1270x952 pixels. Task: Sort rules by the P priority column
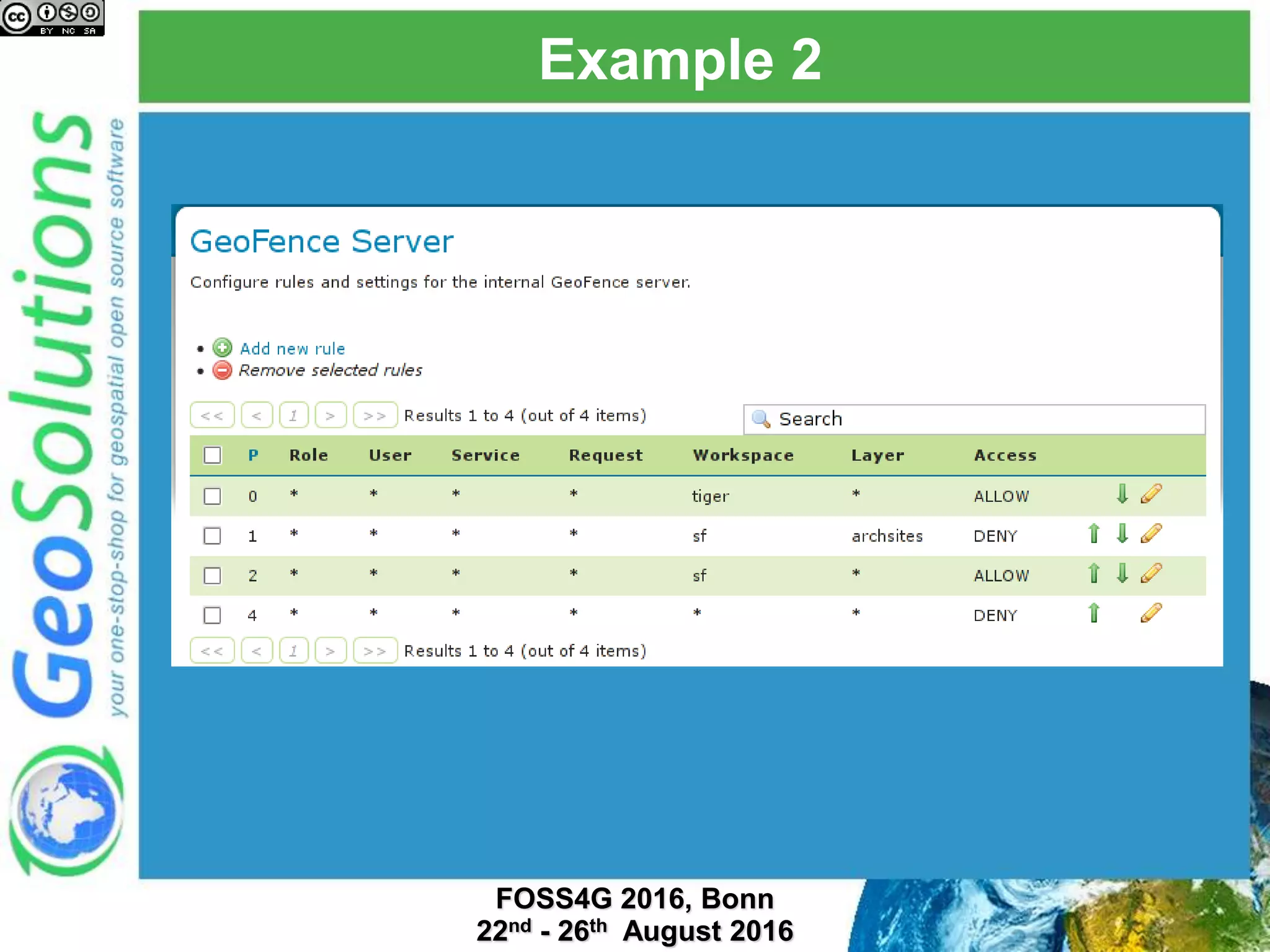pos(253,456)
